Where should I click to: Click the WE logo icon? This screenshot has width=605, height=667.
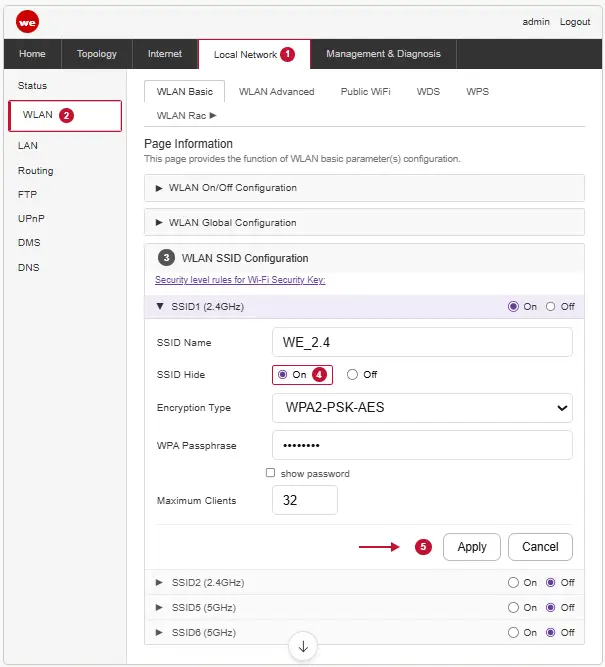click(27, 22)
